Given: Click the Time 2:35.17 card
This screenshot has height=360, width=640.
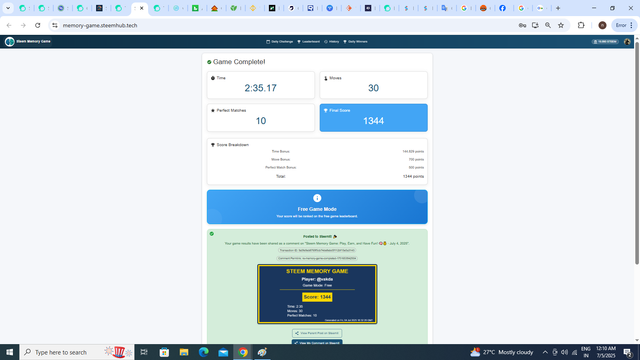Looking at the screenshot, I should click(x=261, y=85).
